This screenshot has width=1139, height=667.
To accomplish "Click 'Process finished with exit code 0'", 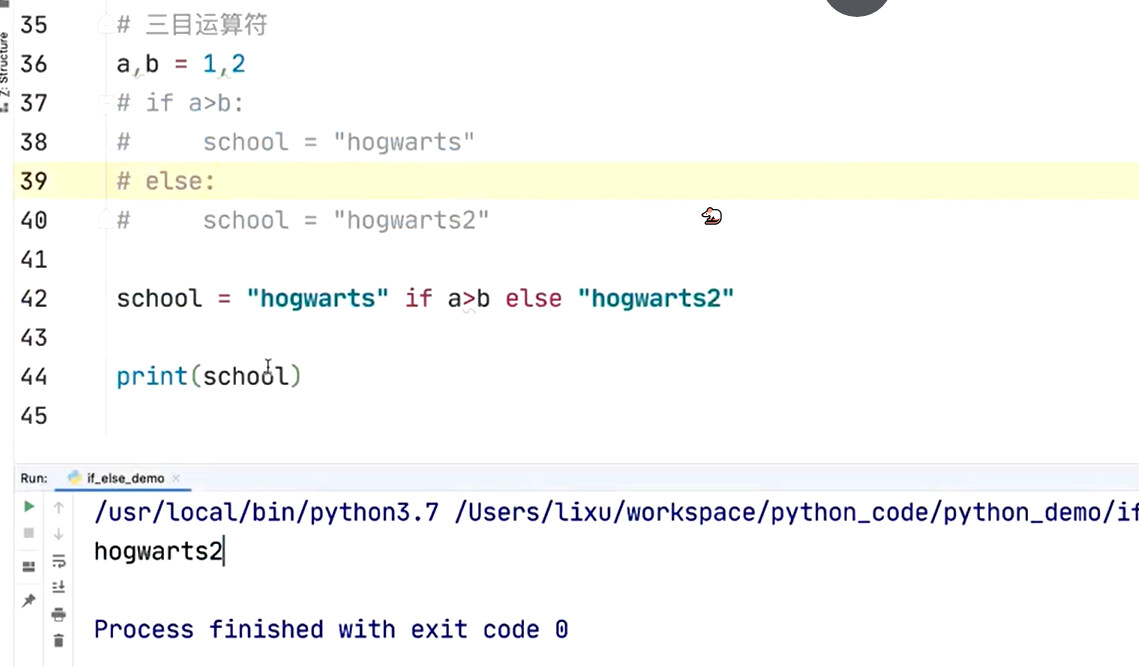I will coord(331,629).
